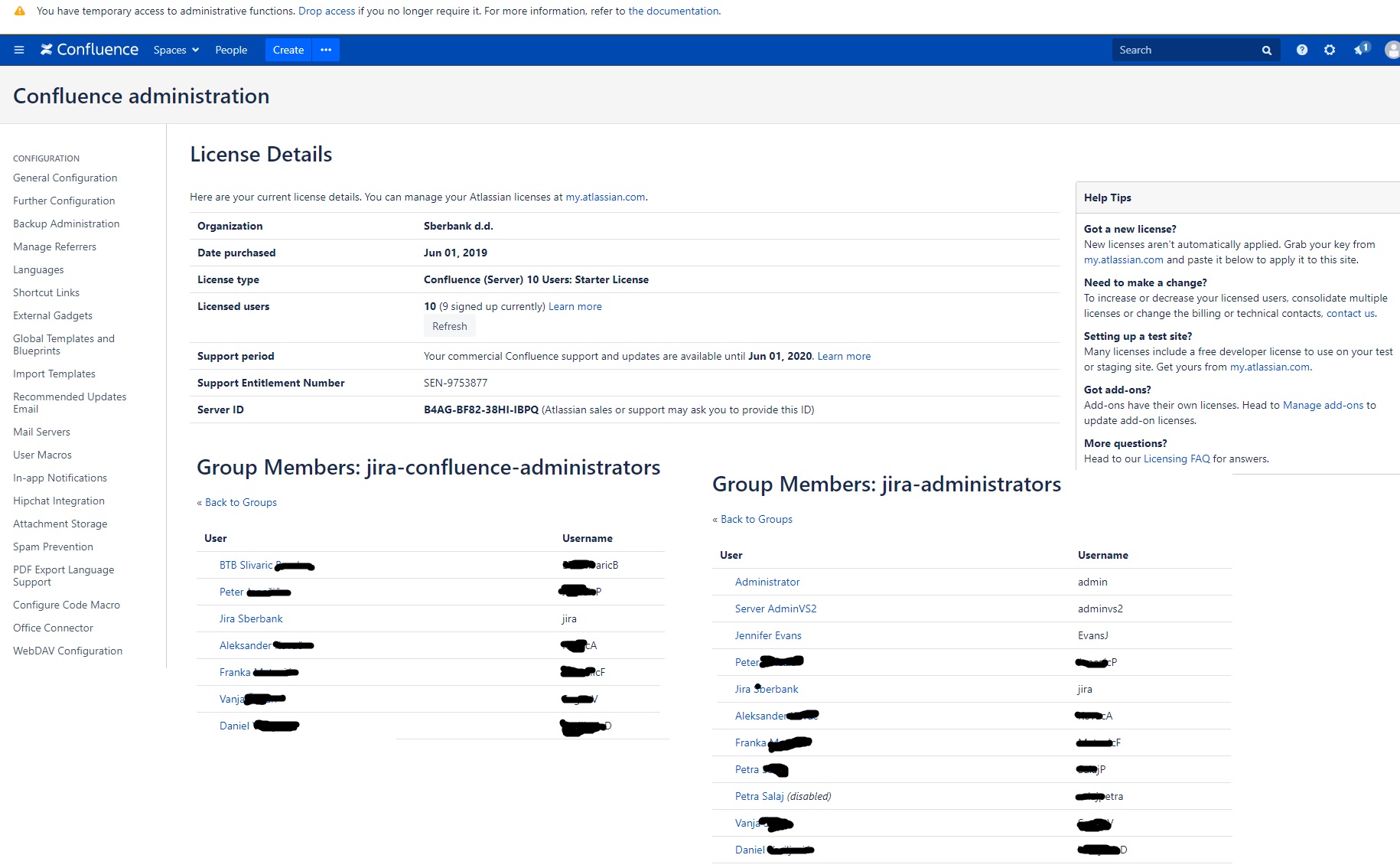Click Learn more after support period

(844, 356)
